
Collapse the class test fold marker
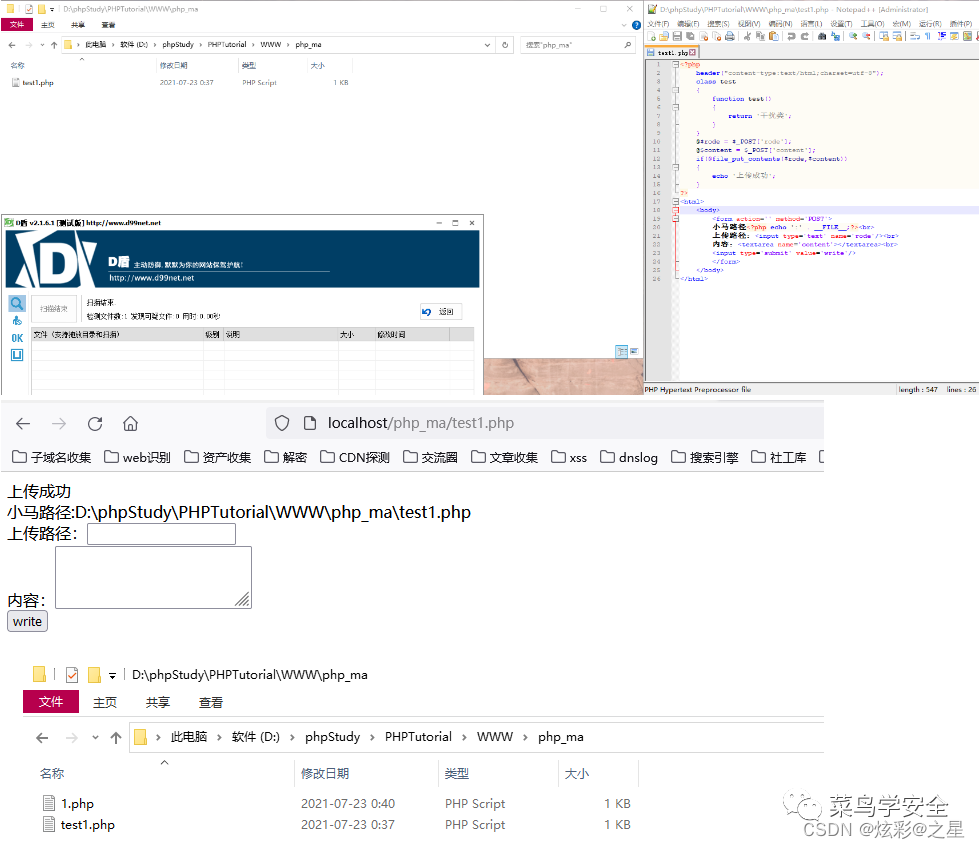coord(676,90)
